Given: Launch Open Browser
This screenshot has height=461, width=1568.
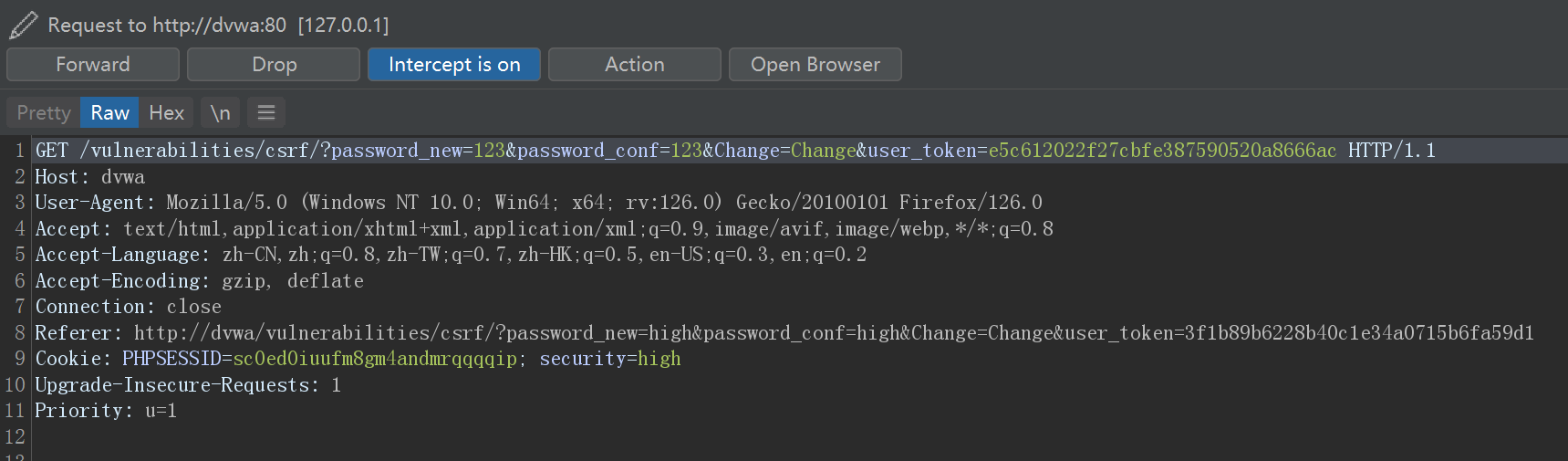Looking at the screenshot, I should tap(815, 65).
